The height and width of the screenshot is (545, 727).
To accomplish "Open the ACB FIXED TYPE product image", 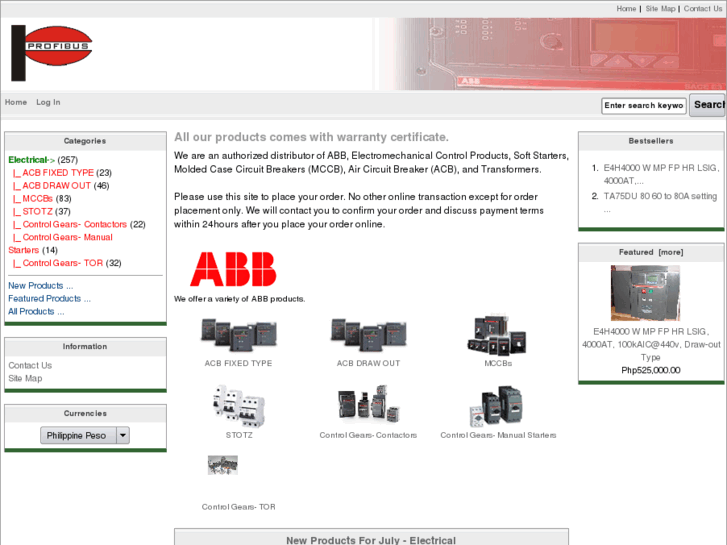I will [238, 334].
